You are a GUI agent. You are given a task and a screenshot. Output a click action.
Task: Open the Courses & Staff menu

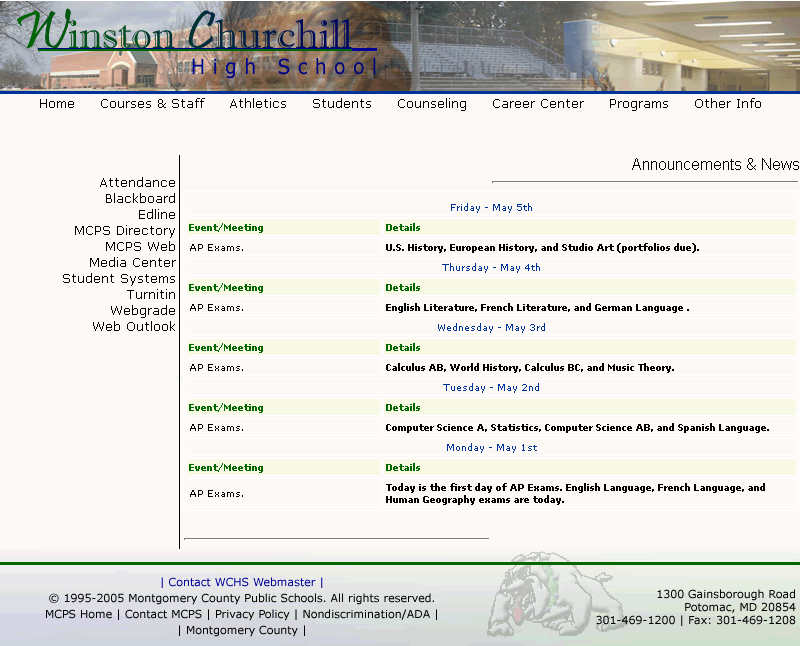point(152,104)
